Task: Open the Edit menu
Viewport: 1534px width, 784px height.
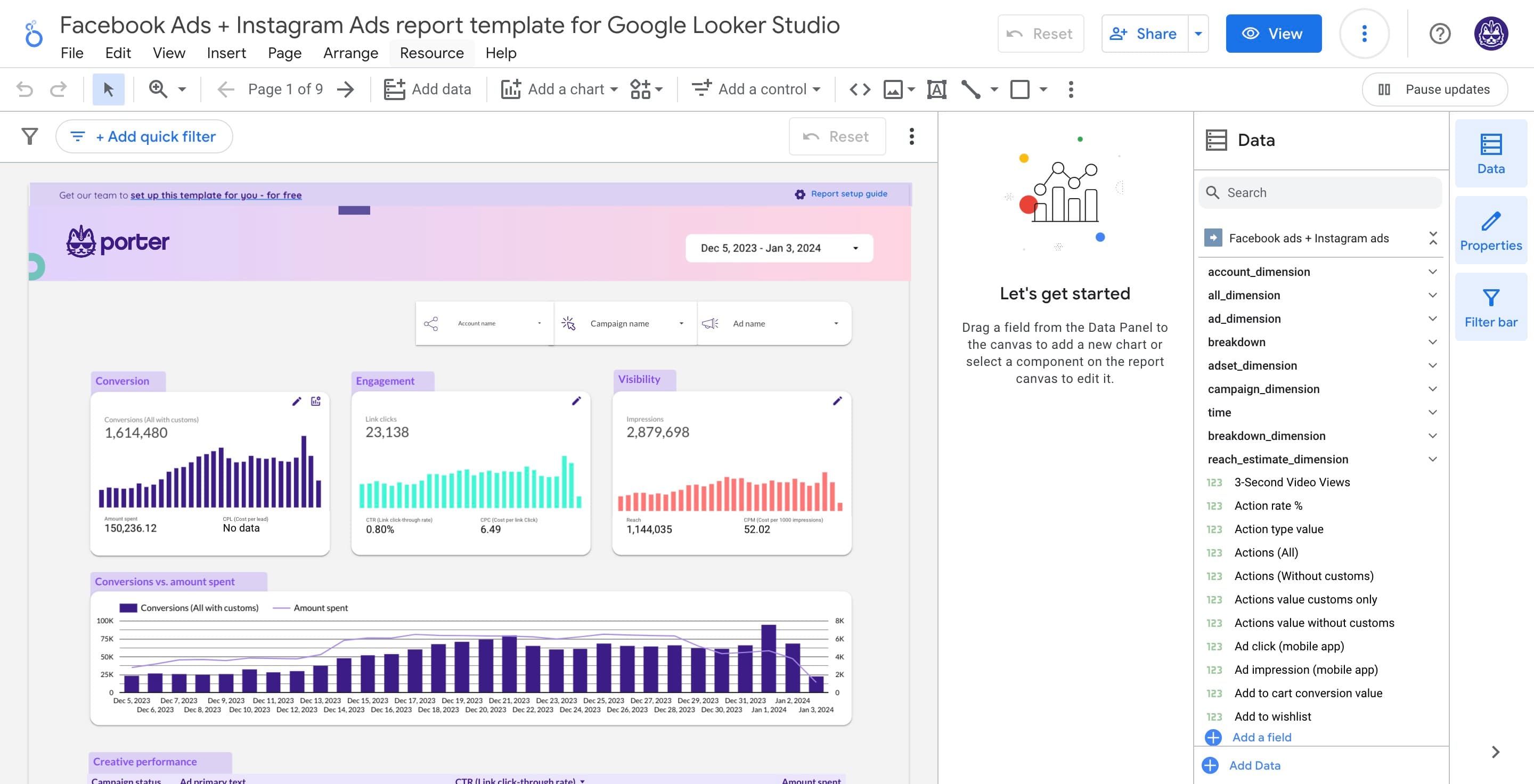Action: 118,53
